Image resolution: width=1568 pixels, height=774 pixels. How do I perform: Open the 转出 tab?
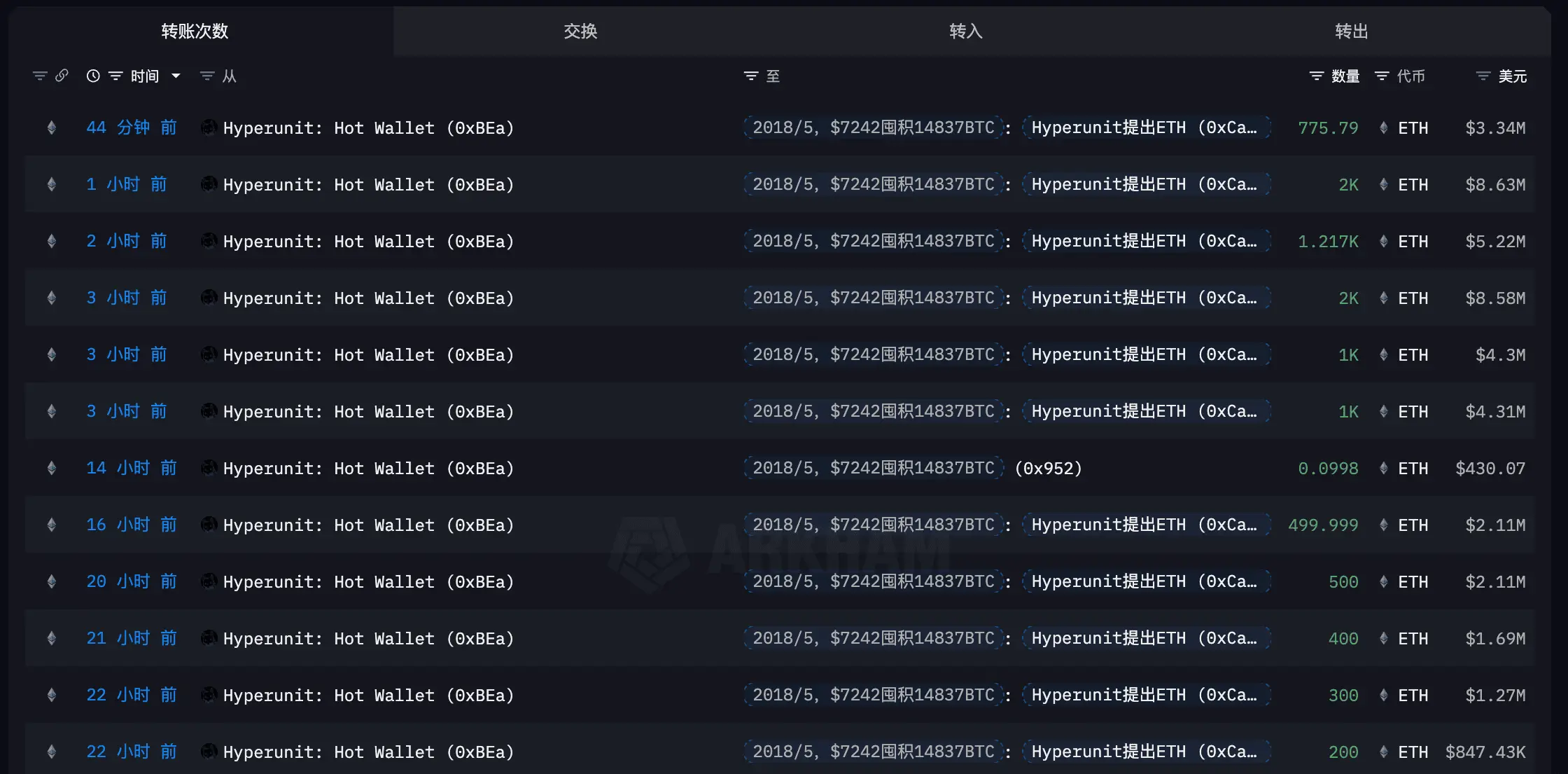pos(1351,32)
